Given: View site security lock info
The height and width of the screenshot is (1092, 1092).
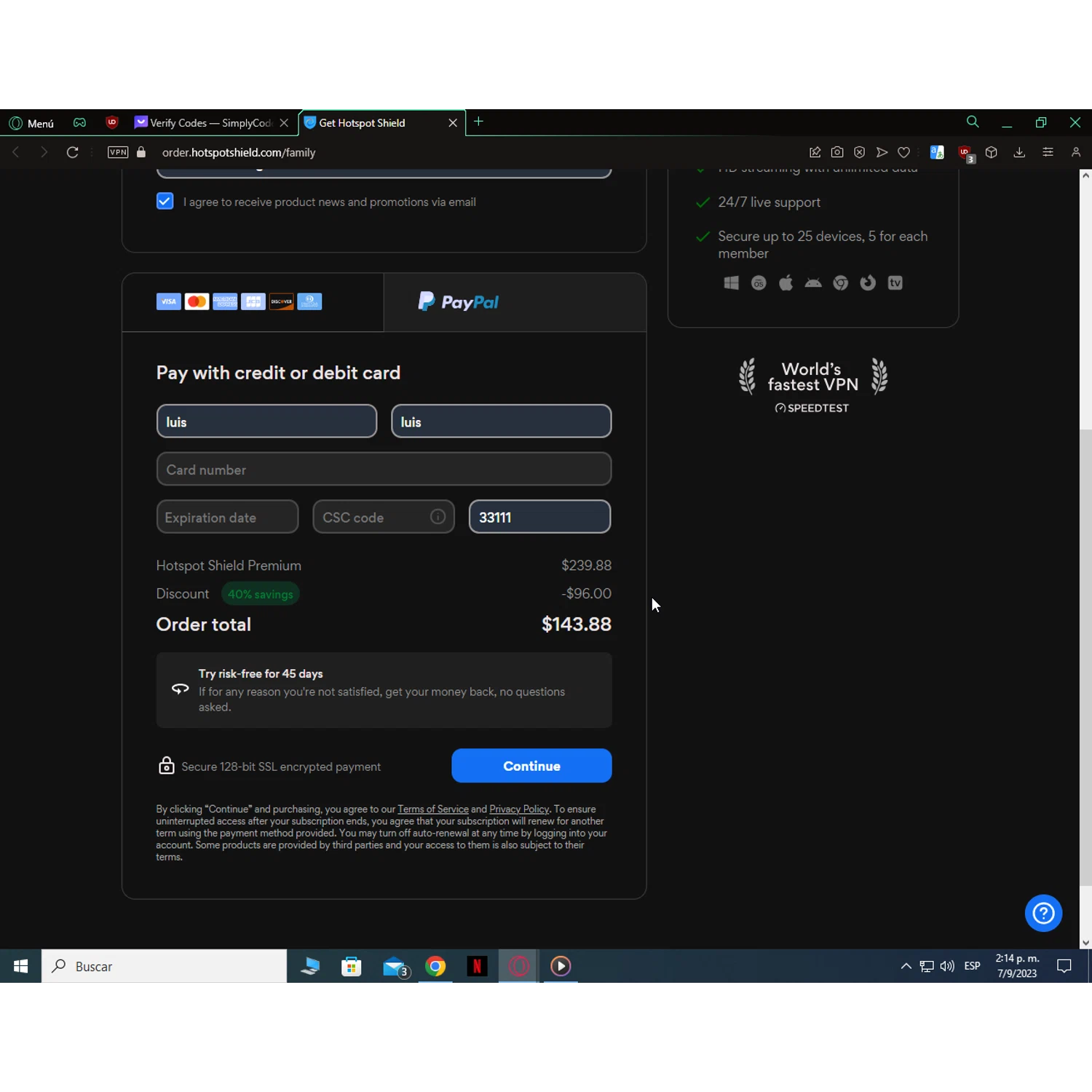Looking at the screenshot, I should click(141, 152).
